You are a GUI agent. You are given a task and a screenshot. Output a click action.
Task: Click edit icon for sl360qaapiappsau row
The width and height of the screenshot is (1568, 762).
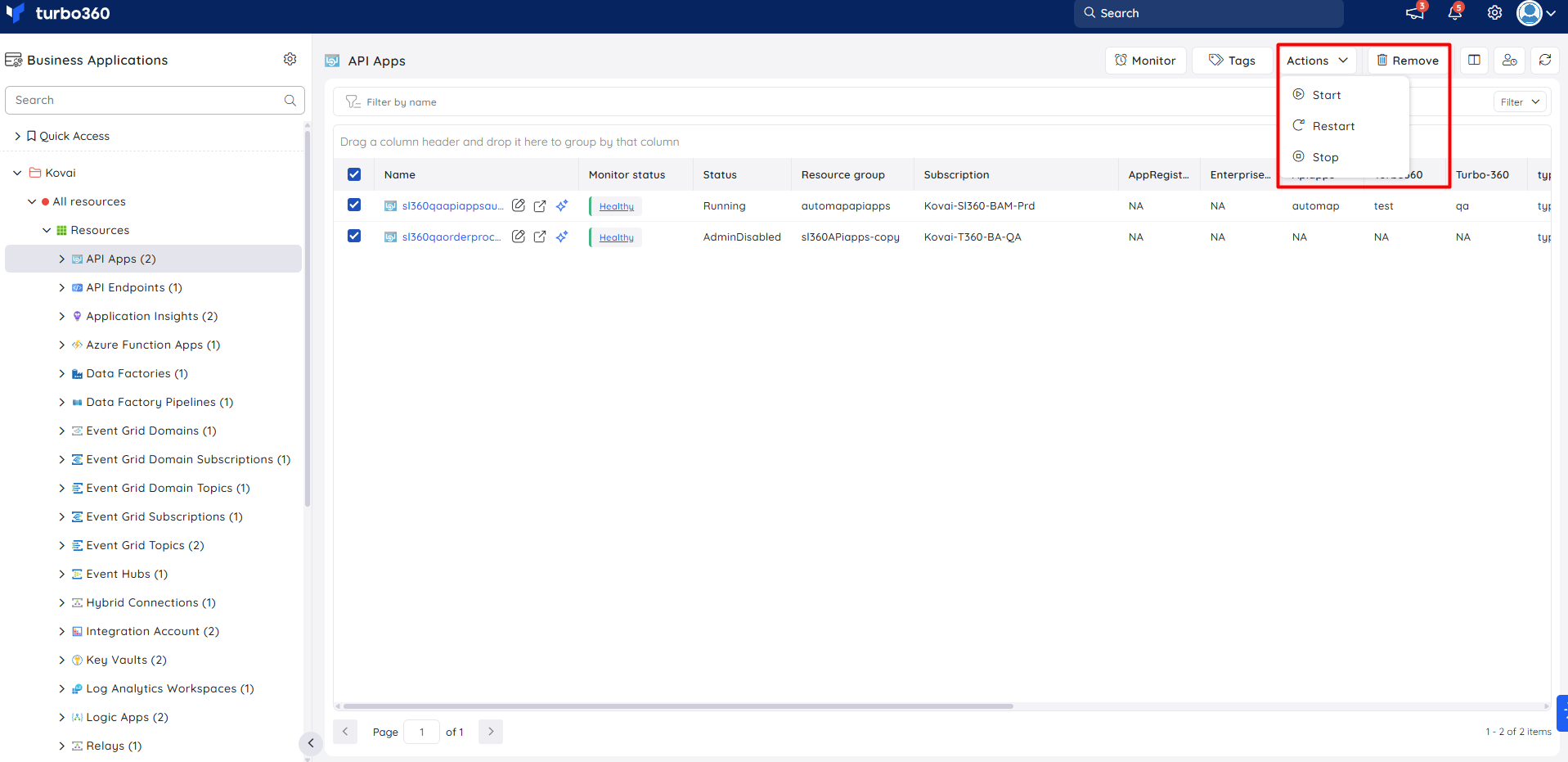coord(519,205)
